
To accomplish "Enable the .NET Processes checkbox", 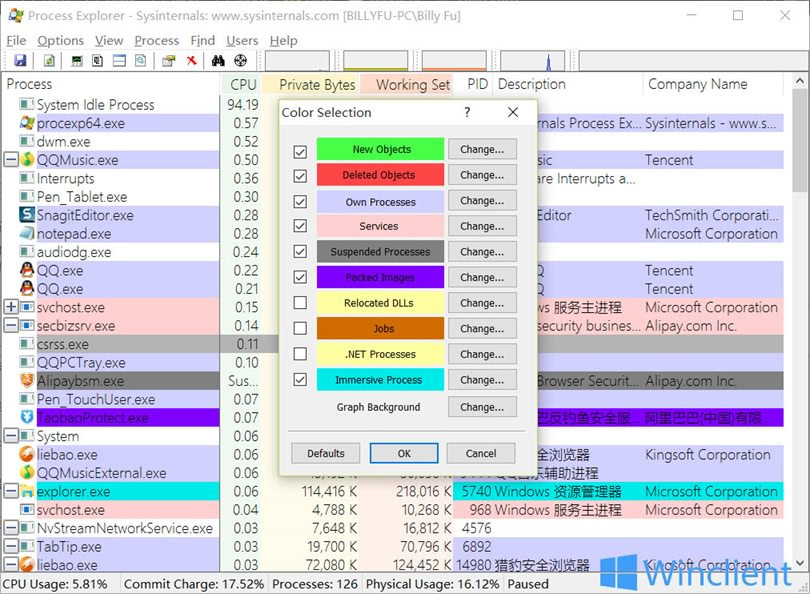I will [x=300, y=354].
